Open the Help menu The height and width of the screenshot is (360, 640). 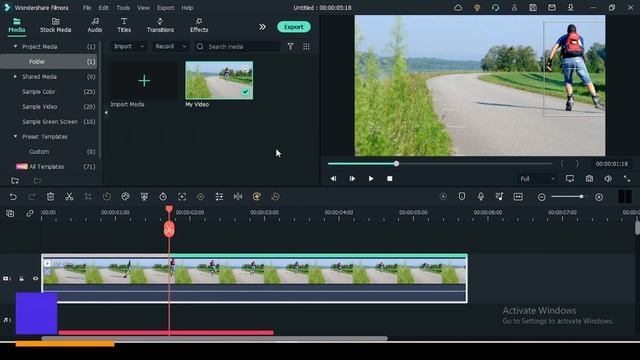point(187,8)
